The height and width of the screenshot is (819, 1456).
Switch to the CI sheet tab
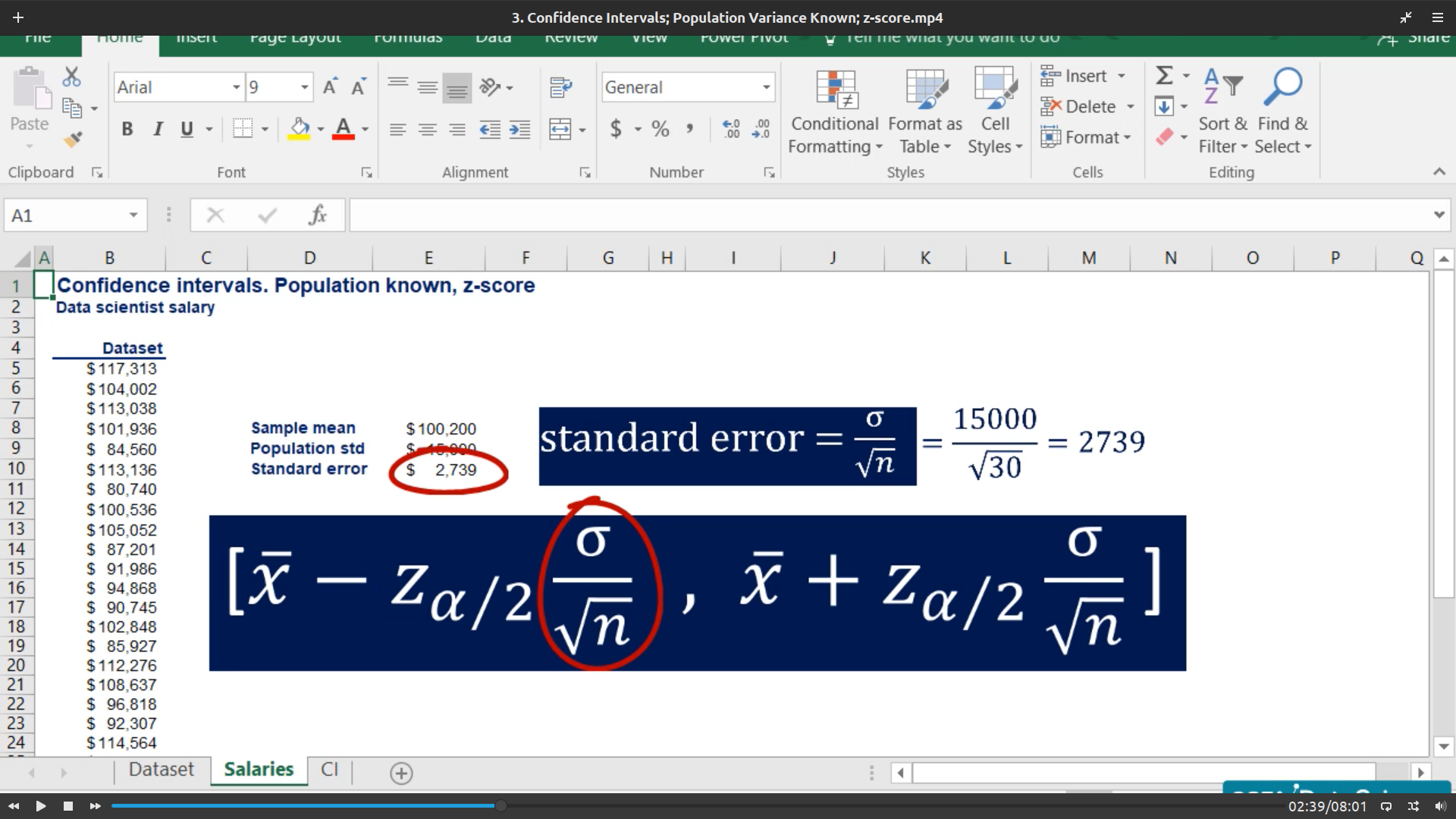coord(329,769)
